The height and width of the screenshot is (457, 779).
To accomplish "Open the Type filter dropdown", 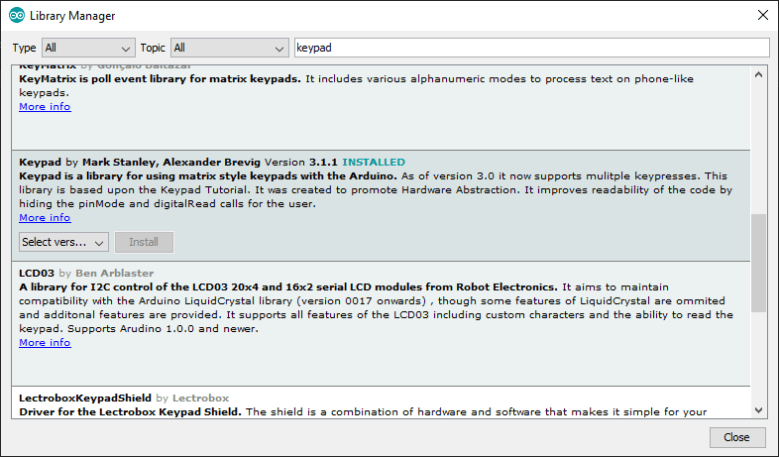I will click(88, 48).
